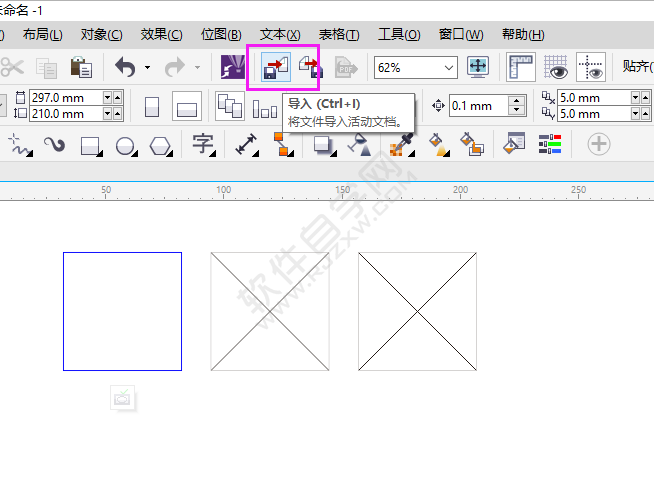The width and height of the screenshot is (654, 482).
Task: Click the current page layout icon
Action: (x=265, y=108)
